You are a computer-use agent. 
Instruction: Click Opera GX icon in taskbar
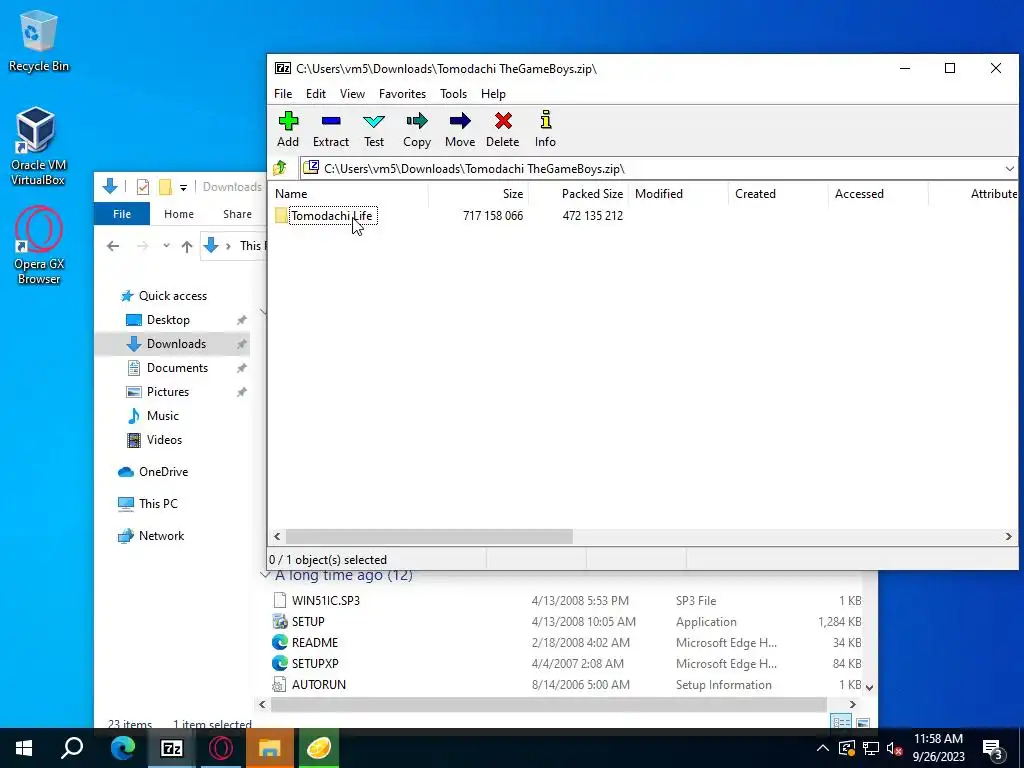tap(221, 748)
